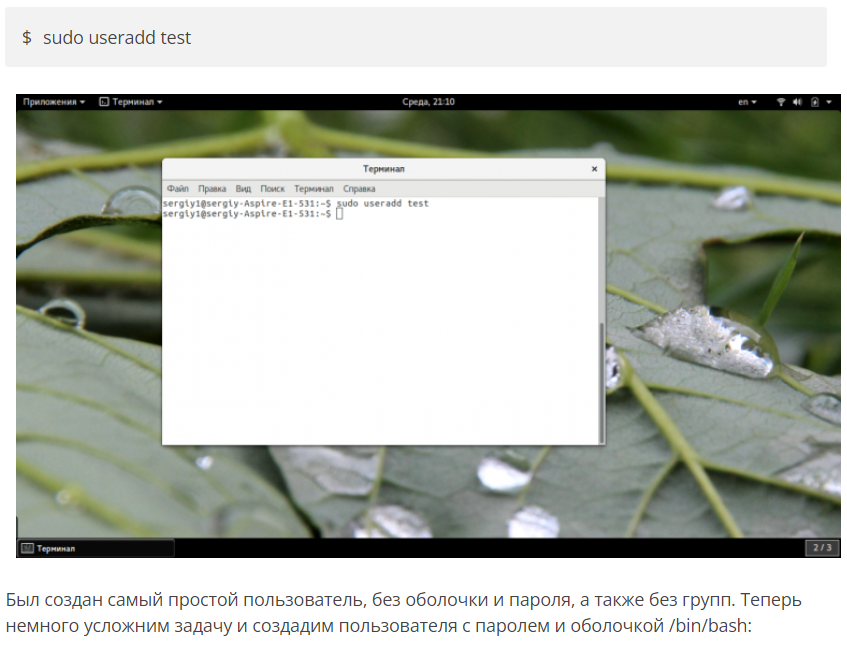Screen dimensions: 847x650
Task: Click the '$ sudo useradd test' code block
Action: point(416,37)
